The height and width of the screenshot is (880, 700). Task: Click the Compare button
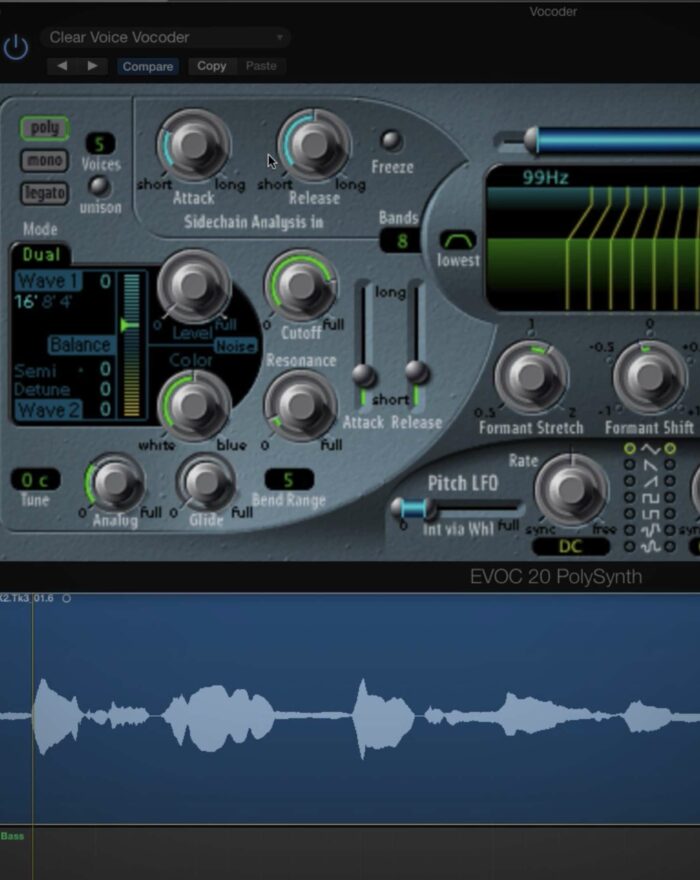point(148,66)
